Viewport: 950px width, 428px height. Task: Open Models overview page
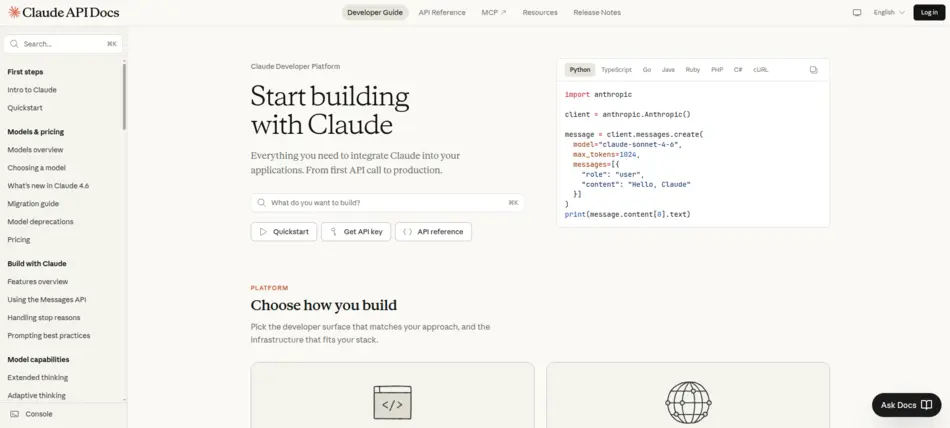(35, 150)
